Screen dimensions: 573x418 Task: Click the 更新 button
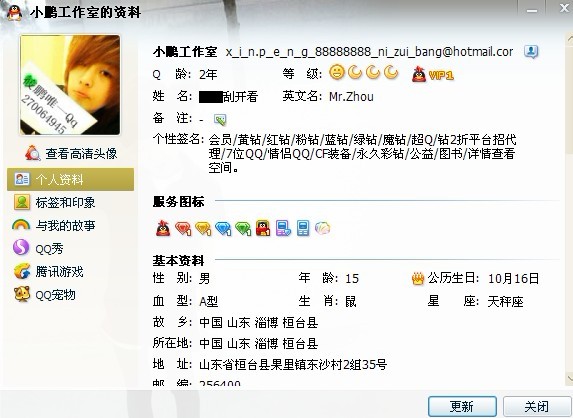462,406
